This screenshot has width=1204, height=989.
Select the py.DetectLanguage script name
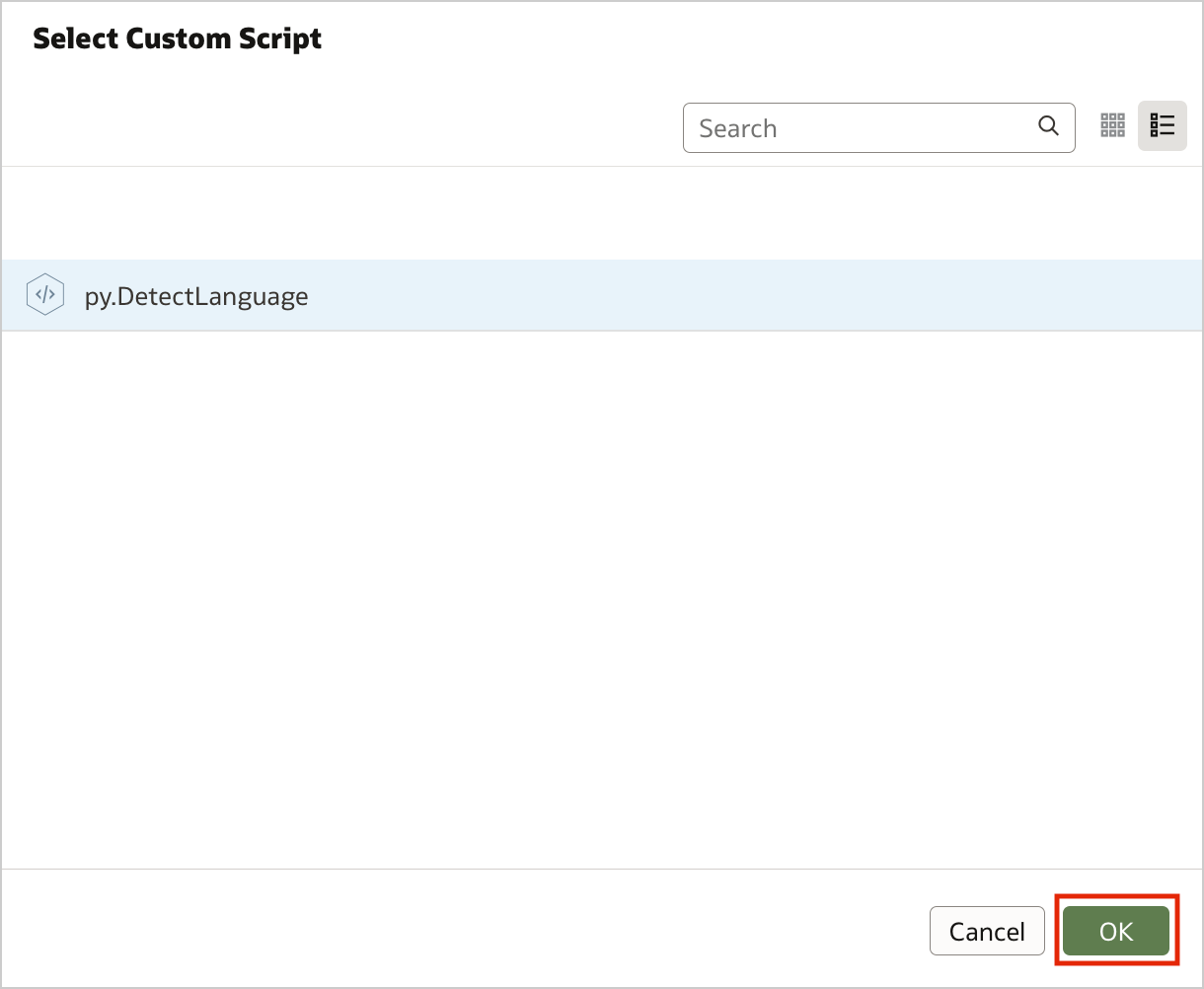click(196, 296)
